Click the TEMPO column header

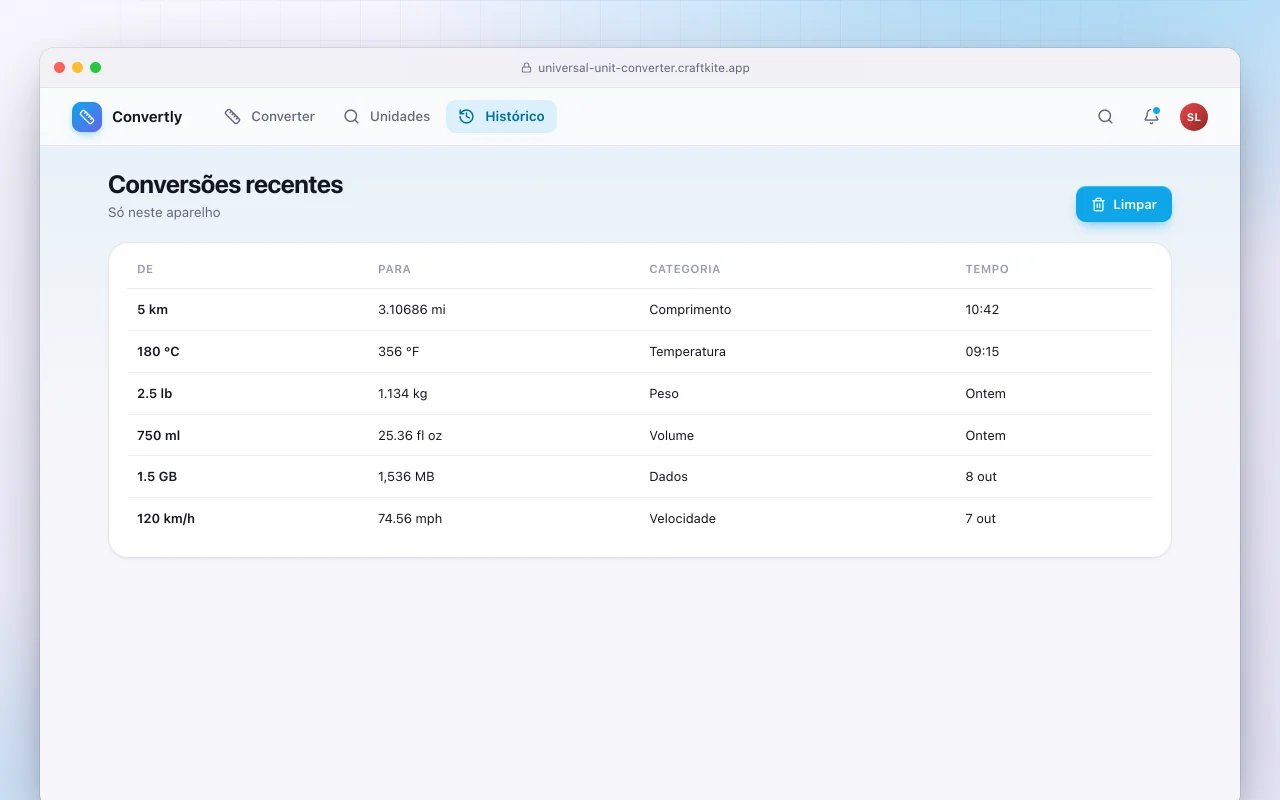987,269
